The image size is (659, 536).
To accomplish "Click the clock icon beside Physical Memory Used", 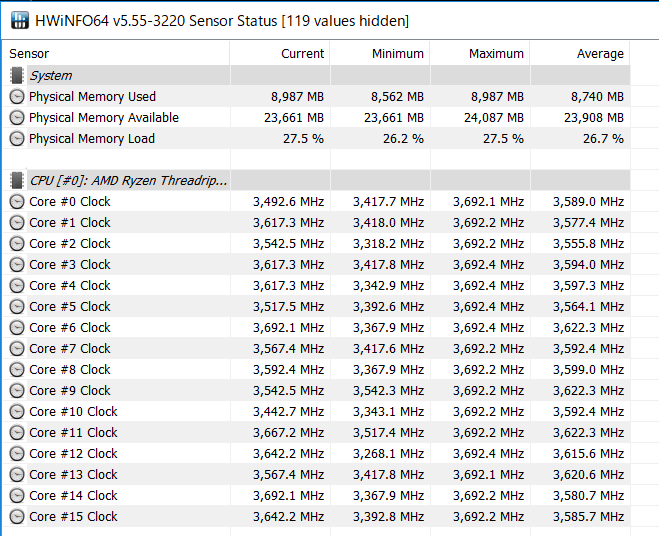I will 17,97.
